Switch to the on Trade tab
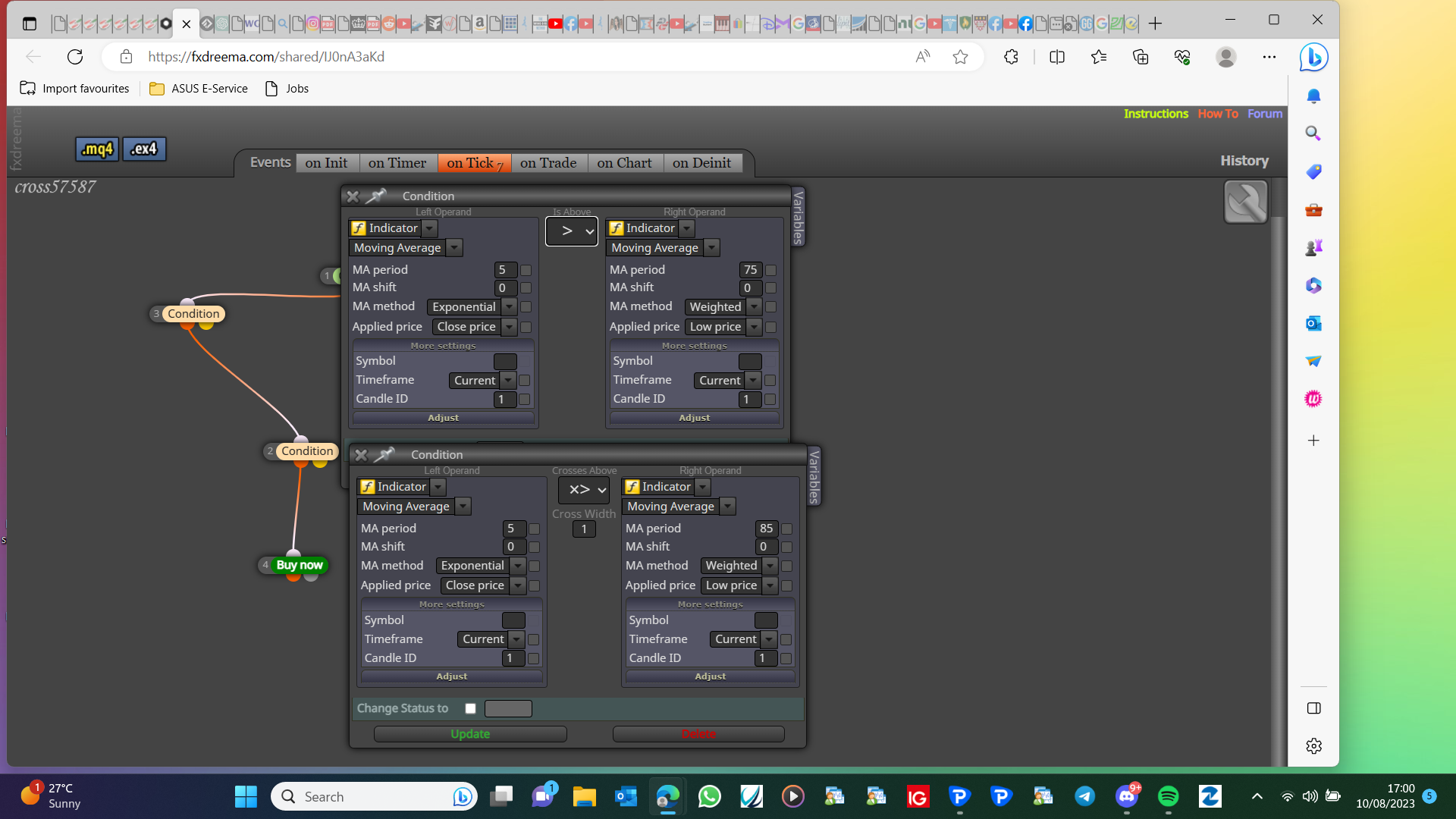The image size is (1456, 819). (548, 163)
